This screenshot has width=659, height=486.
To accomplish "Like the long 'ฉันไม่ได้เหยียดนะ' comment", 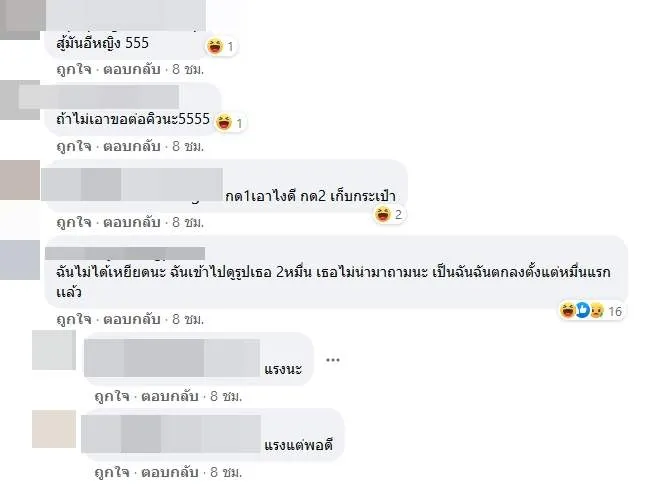I will [x=74, y=320].
